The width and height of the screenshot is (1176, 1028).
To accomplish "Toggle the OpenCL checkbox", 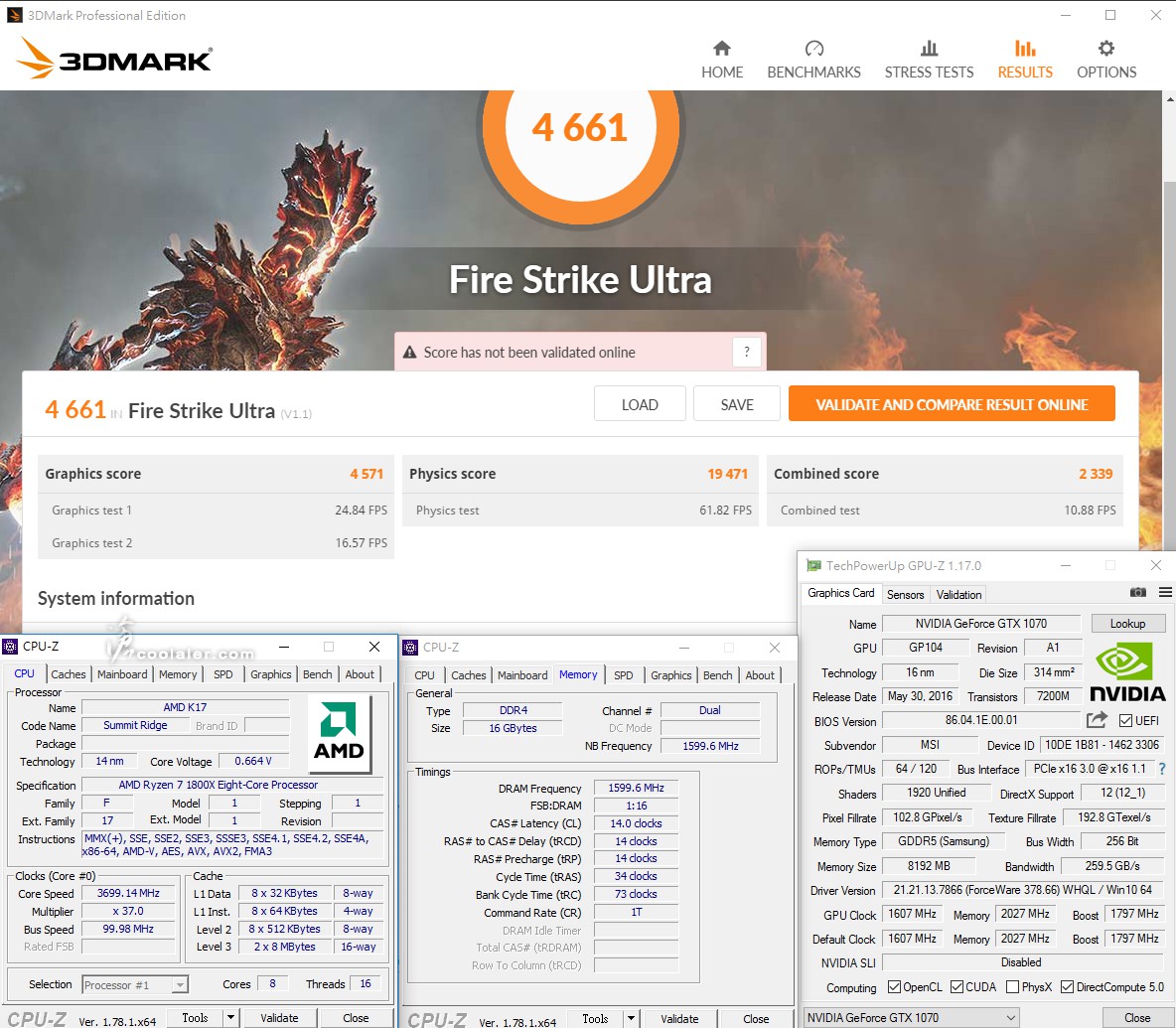I will 894,986.
